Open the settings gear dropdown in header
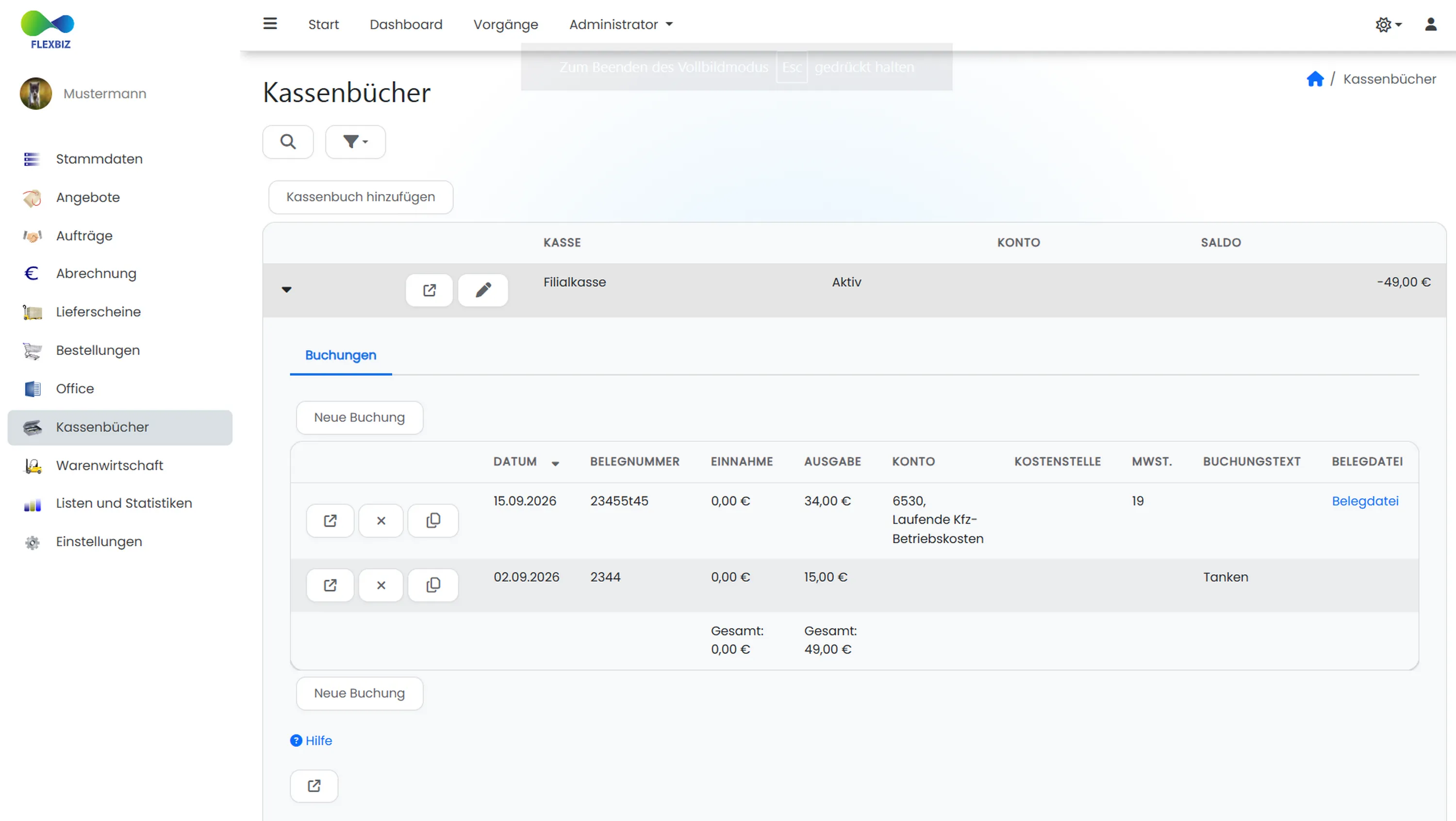This screenshot has height=821, width=1456. click(x=1388, y=24)
